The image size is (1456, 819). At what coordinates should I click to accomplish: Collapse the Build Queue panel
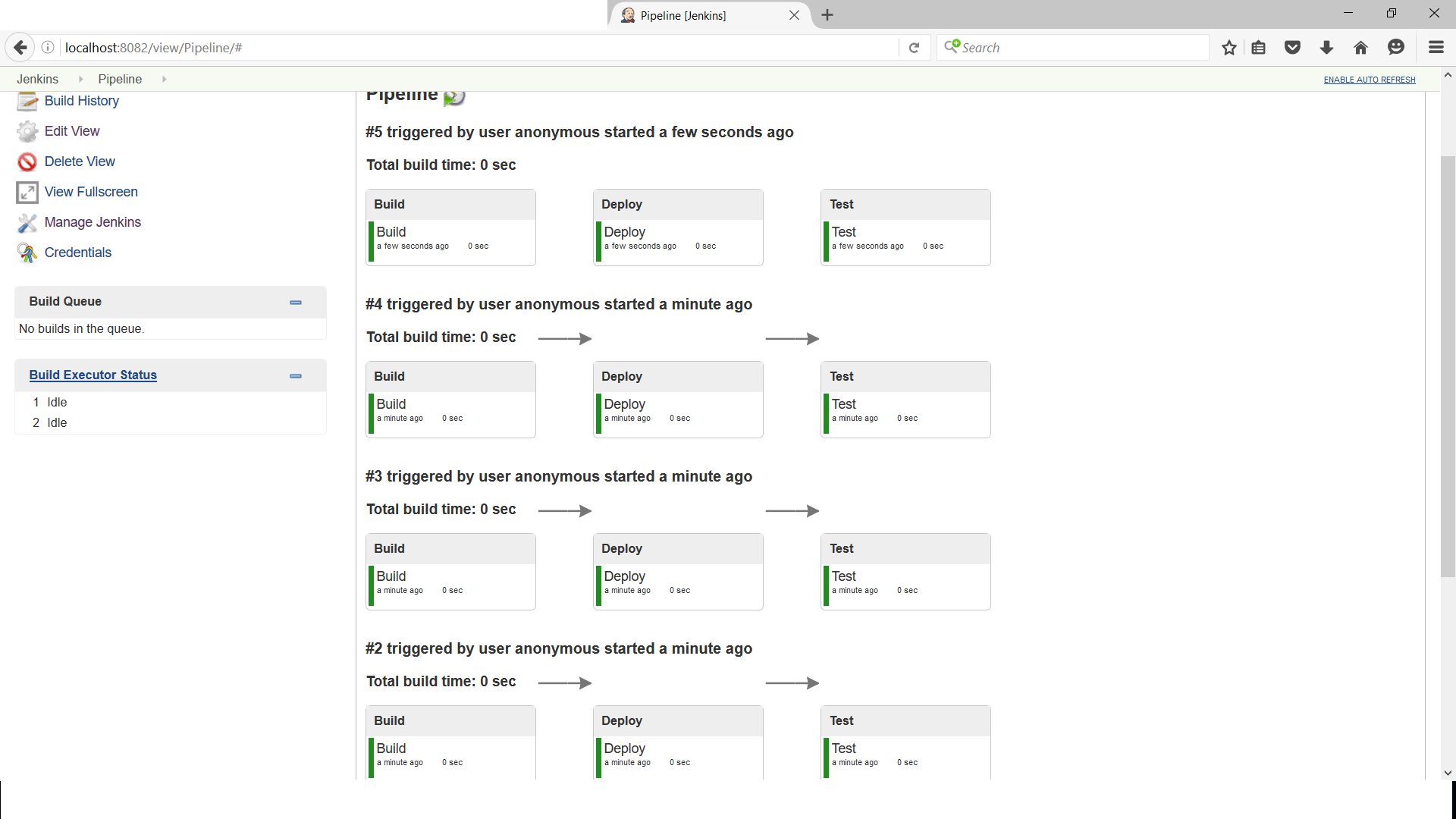[295, 302]
